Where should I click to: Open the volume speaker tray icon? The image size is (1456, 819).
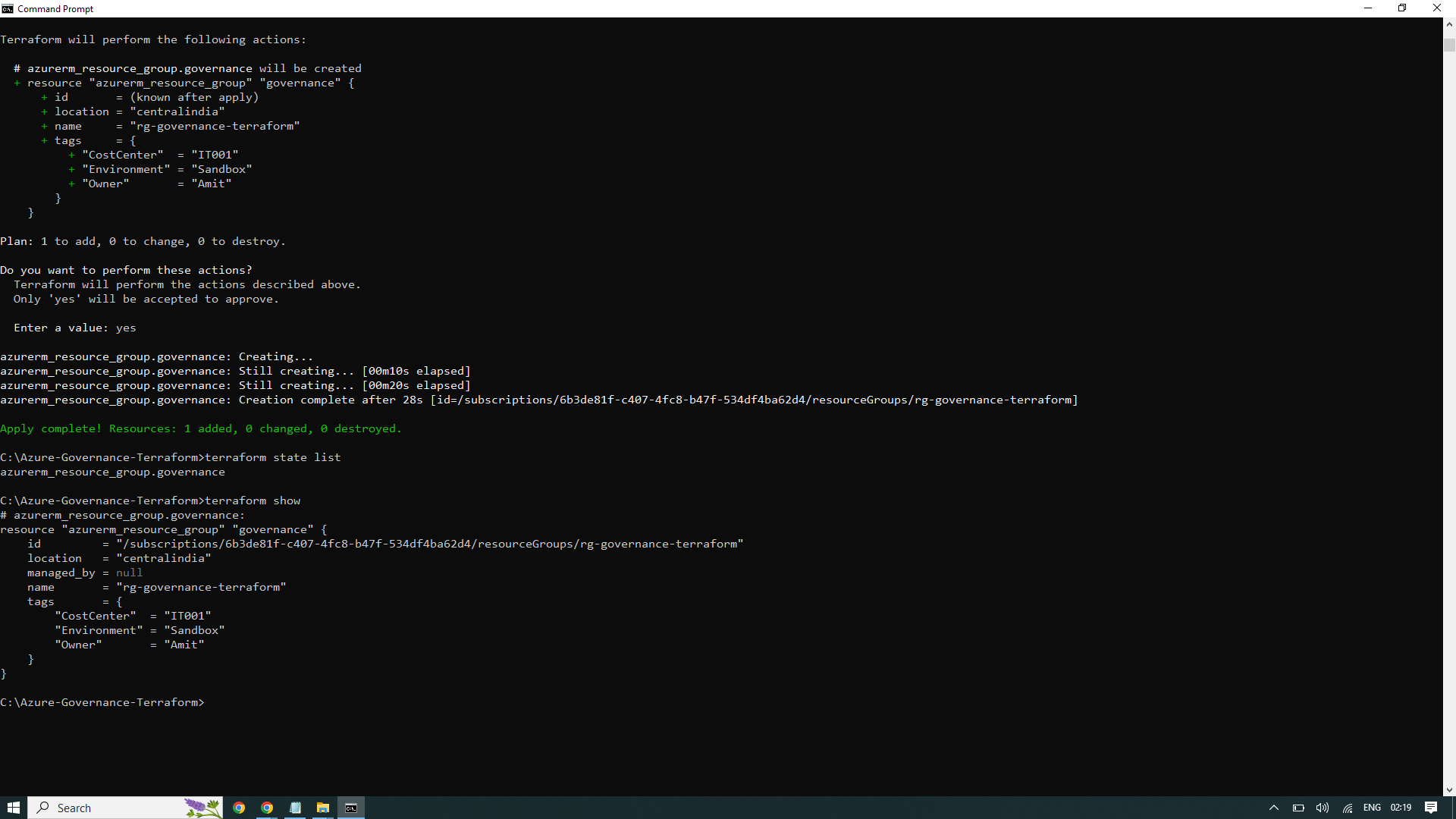(x=1323, y=808)
